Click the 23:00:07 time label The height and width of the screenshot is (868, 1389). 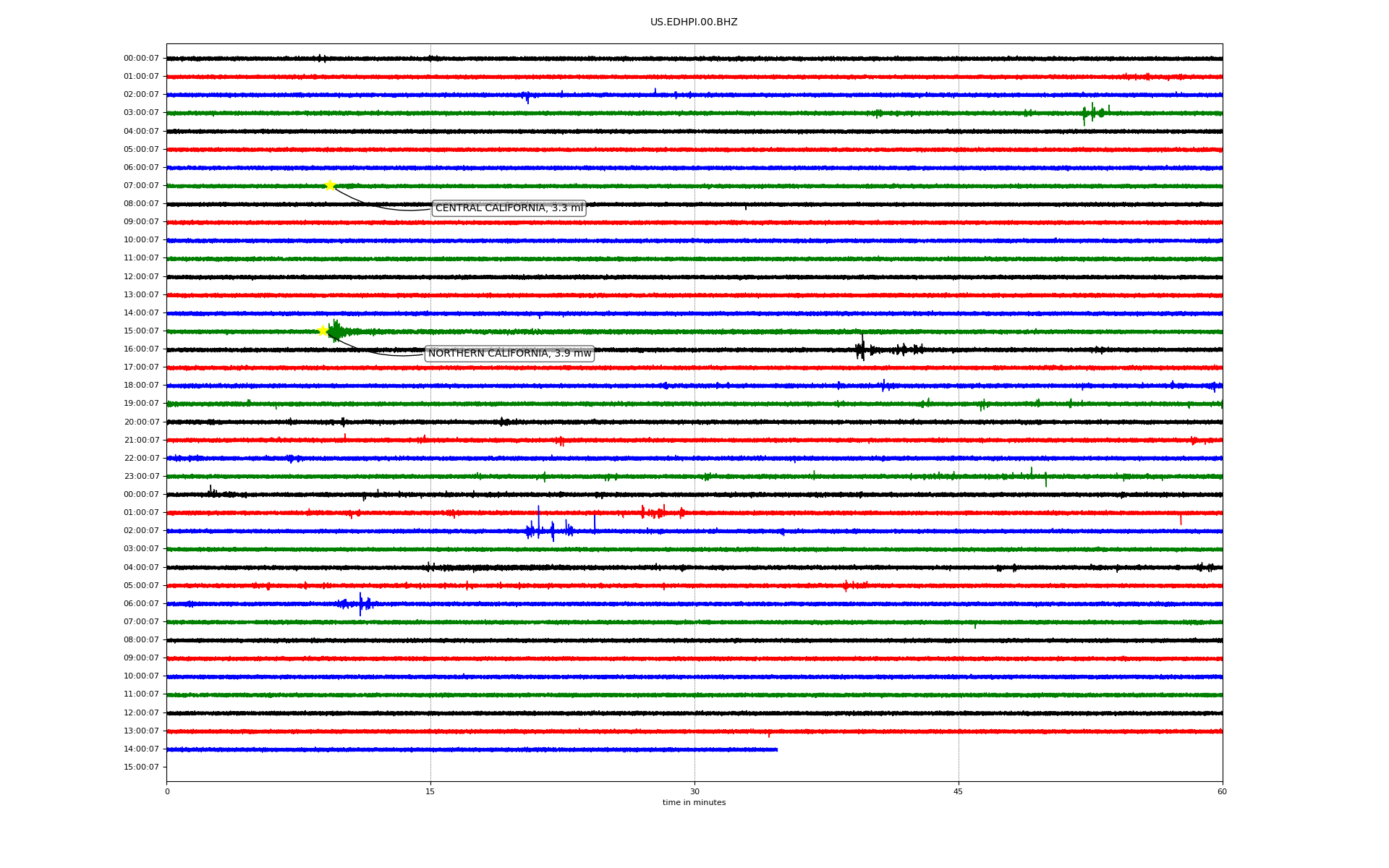point(141,477)
